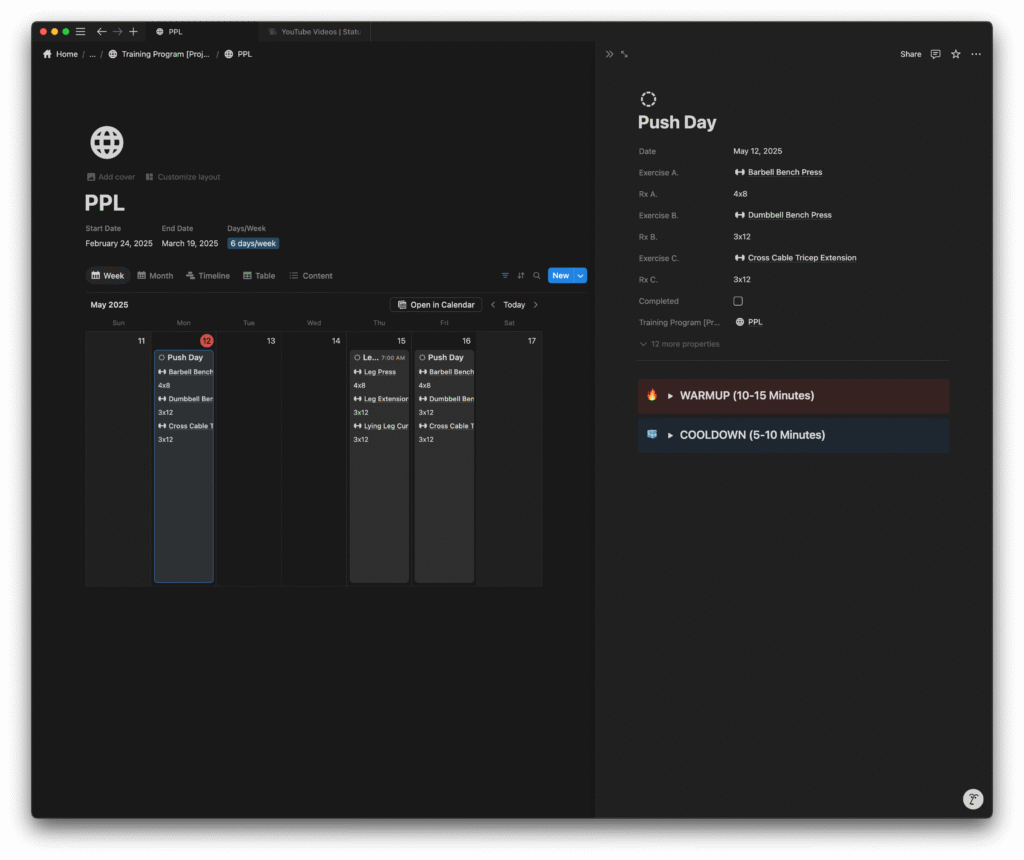Screen dimensions: 1024x860
Task: Close side peek with double-chevron icon
Action: pos(609,54)
